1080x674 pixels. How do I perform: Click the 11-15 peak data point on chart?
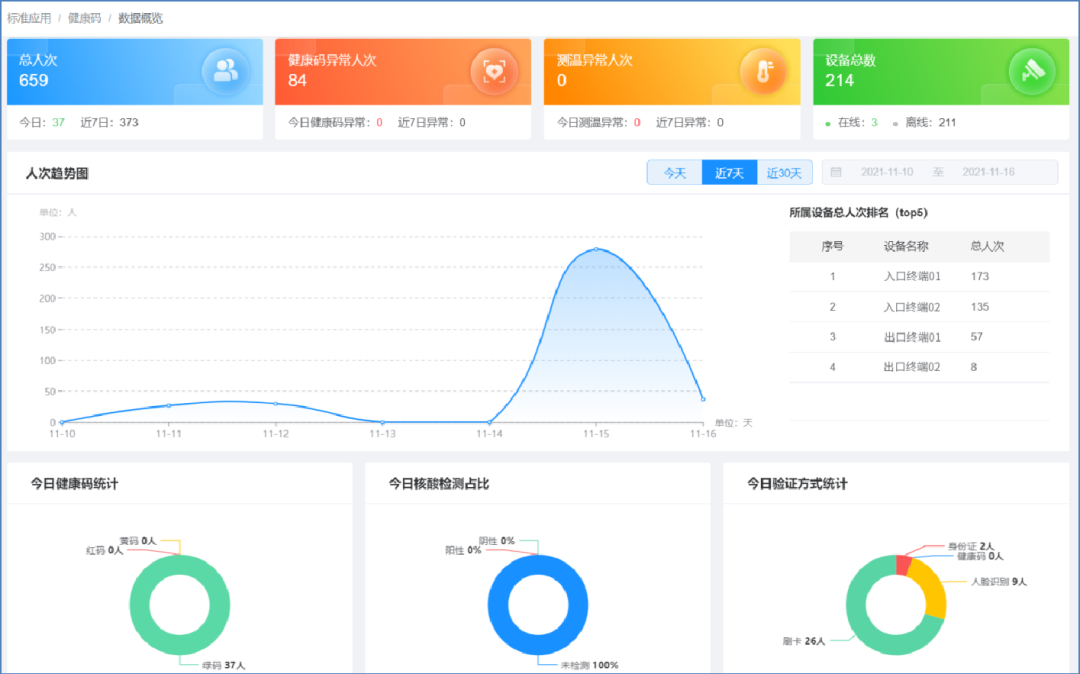click(x=596, y=249)
